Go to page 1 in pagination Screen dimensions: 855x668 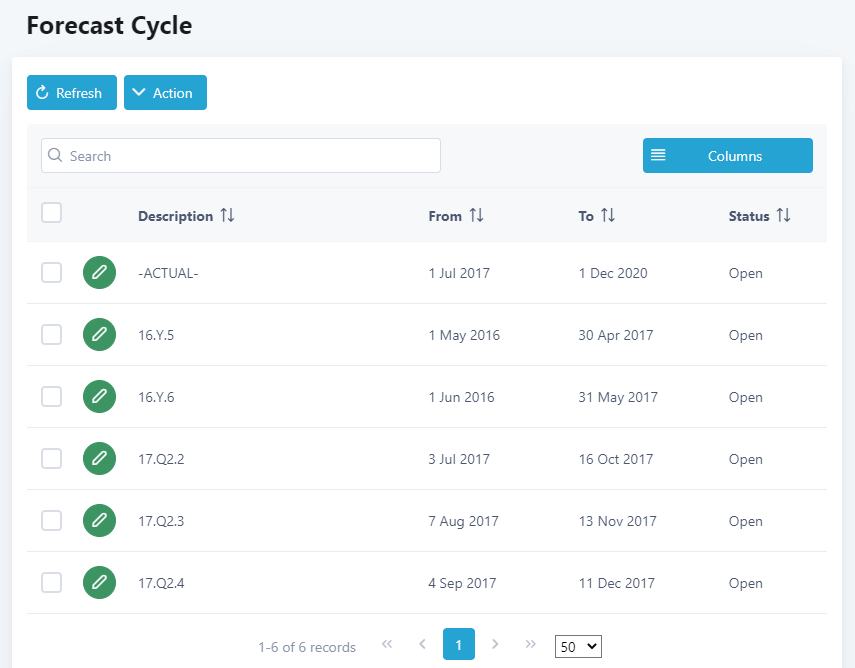pyautogui.click(x=459, y=645)
